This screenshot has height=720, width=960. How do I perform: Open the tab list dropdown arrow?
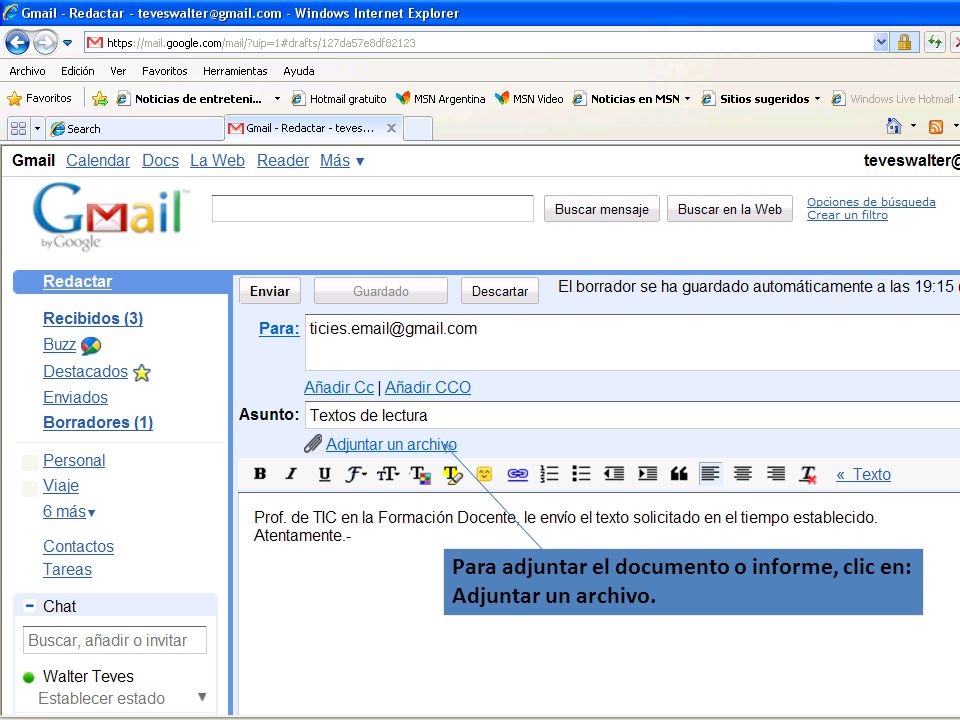point(37,129)
